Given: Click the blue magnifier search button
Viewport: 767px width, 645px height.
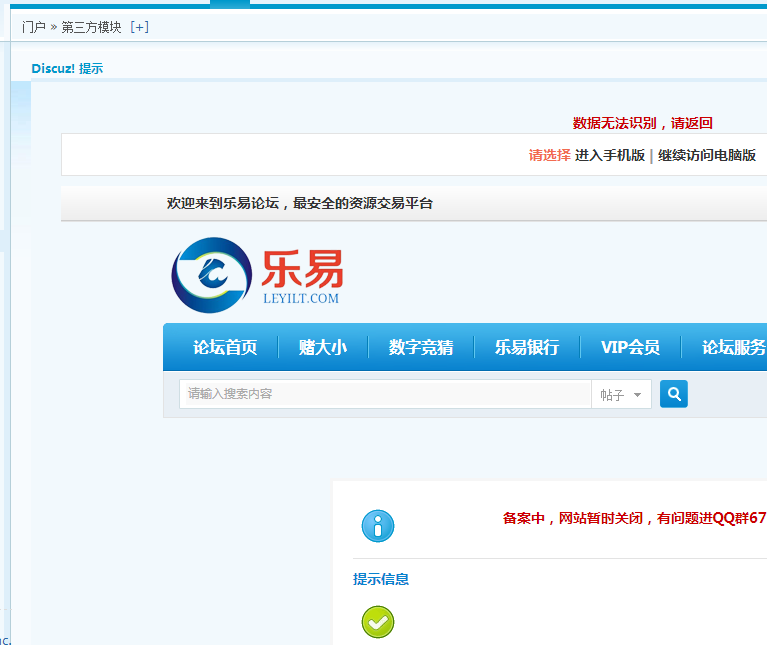Looking at the screenshot, I should pos(674,394).
